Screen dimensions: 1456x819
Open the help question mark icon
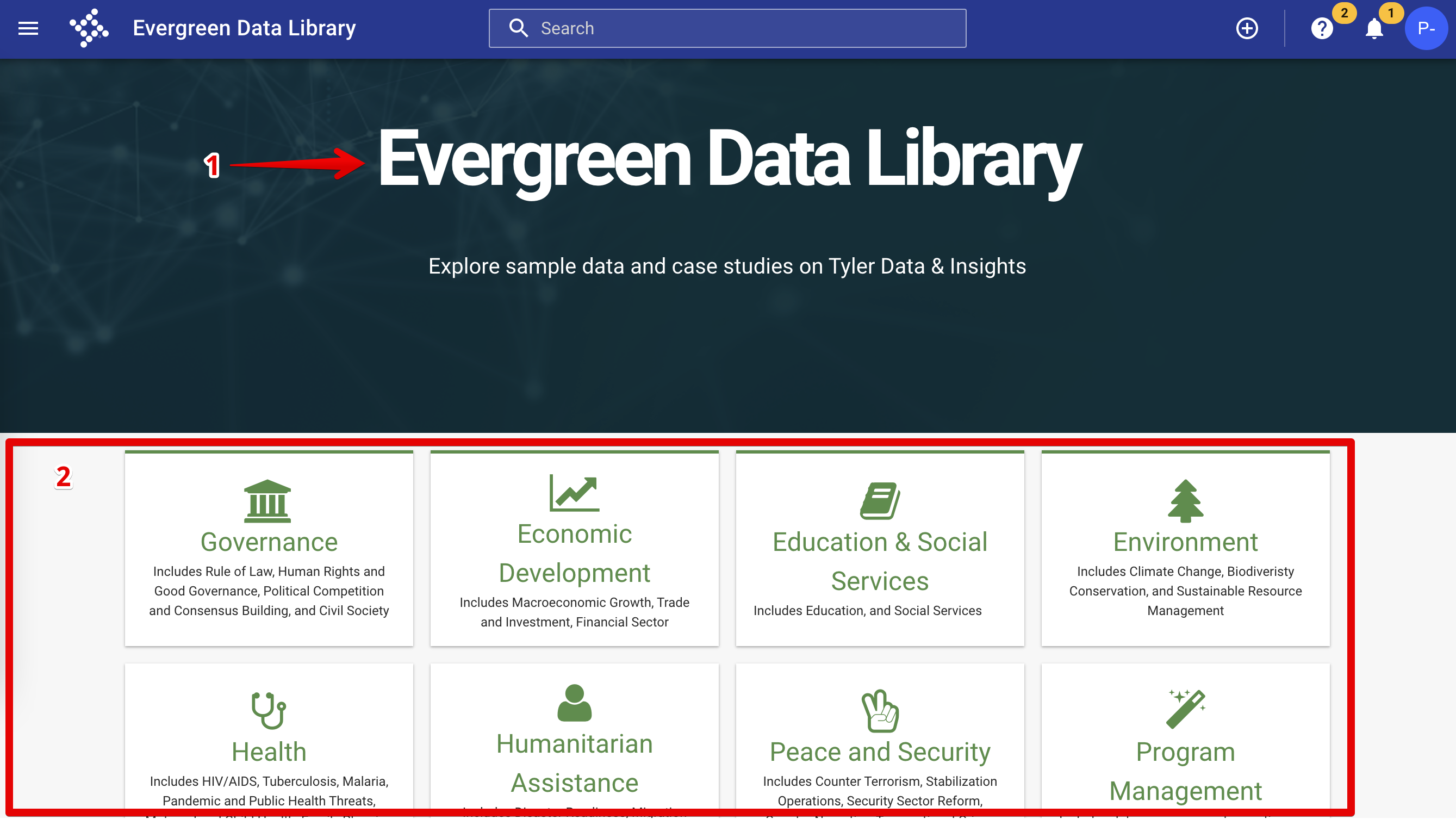1322,28
